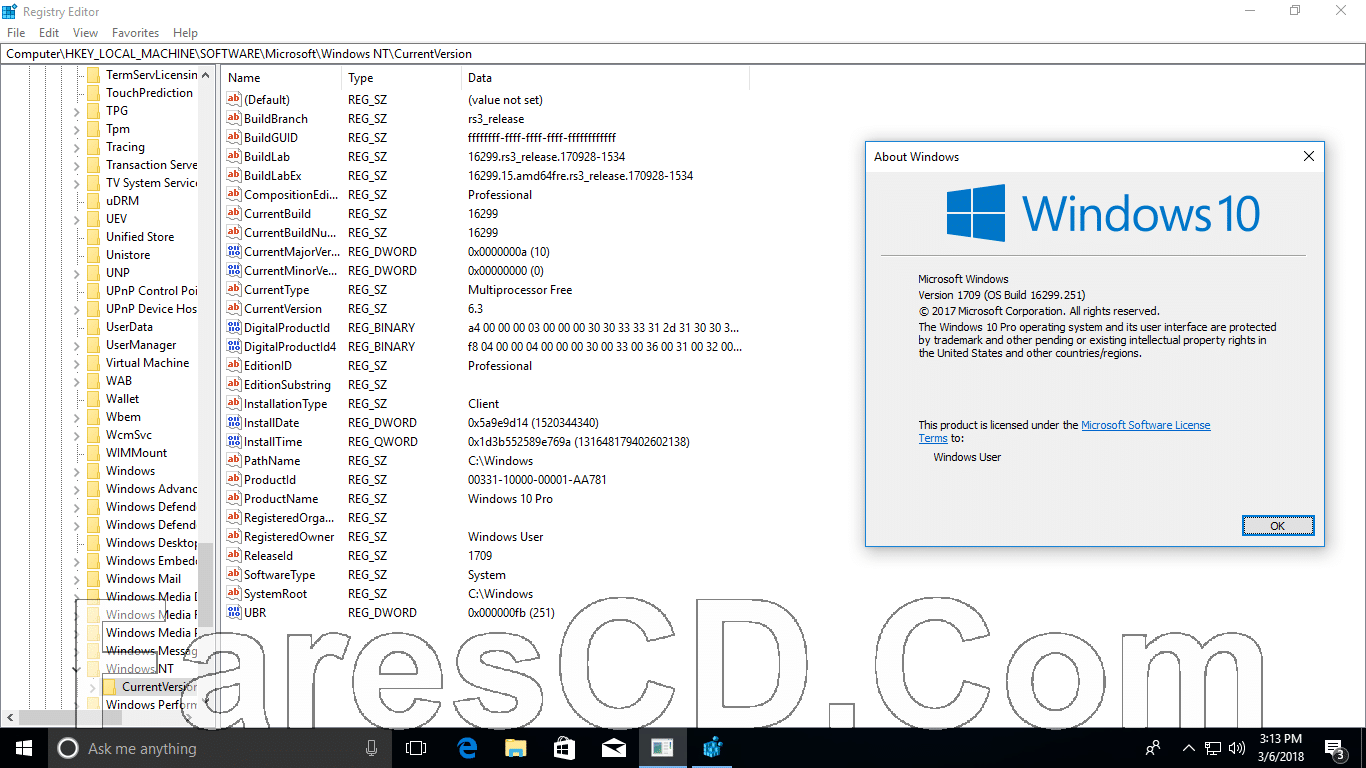
Task: Select the WIMMount key in tree
Action: pos(136,453)
